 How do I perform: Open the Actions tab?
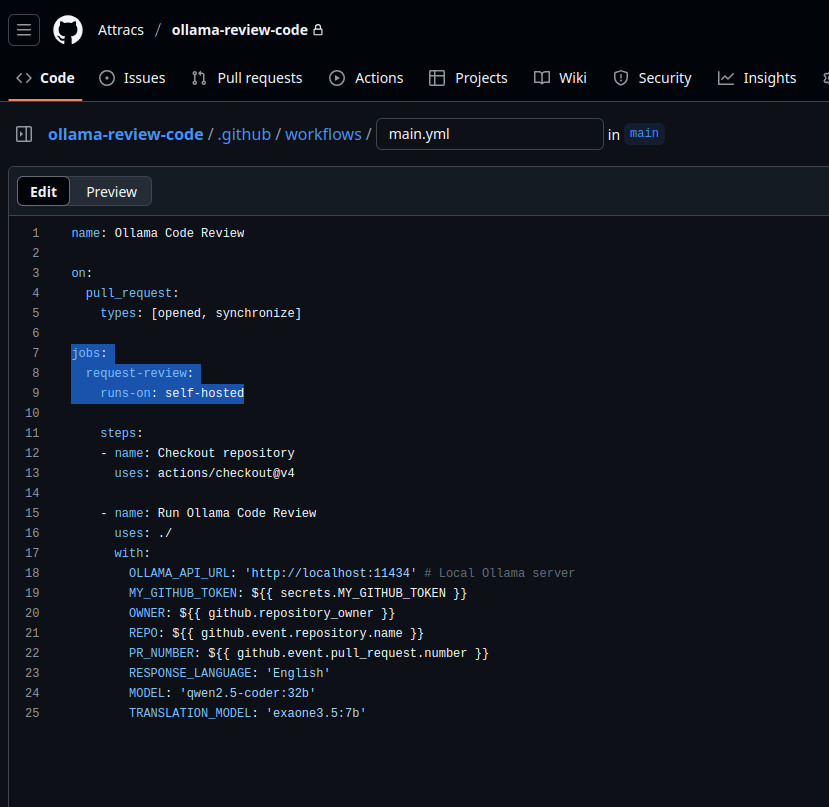(366, 78)
